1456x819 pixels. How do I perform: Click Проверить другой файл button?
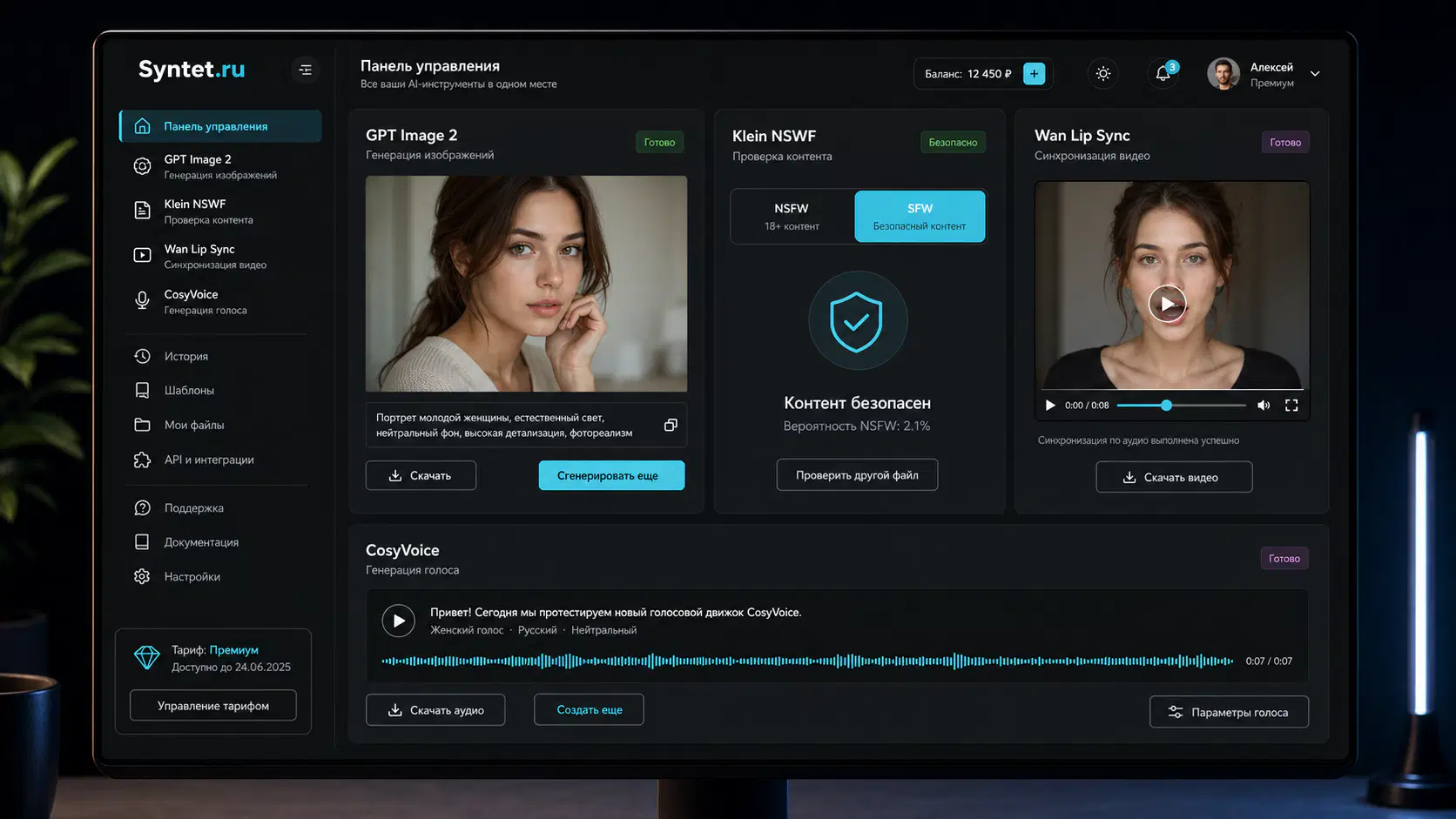pyautogui.click(x=857, y=475)
